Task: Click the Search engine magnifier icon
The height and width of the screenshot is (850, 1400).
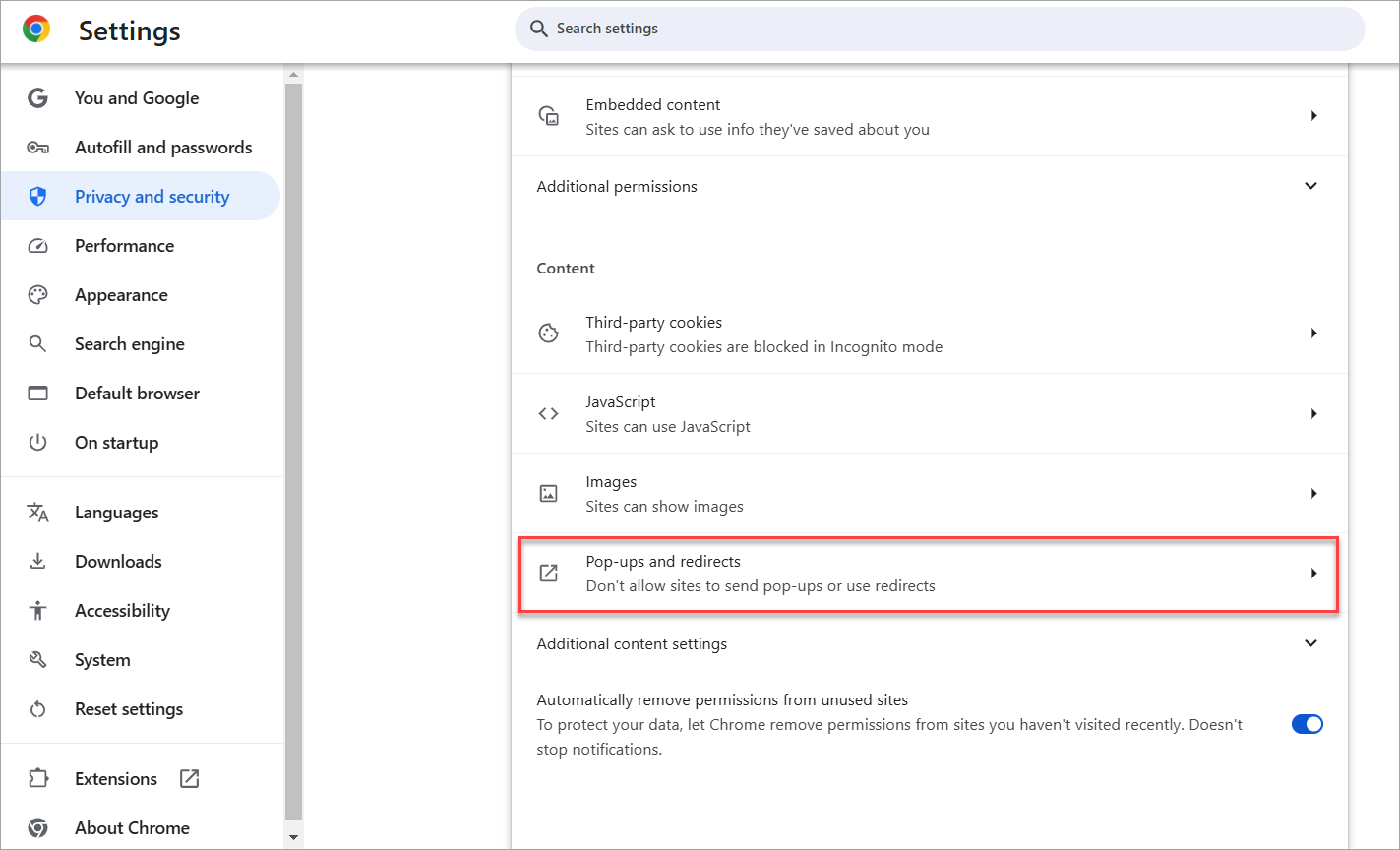Action: pos(37,344)
